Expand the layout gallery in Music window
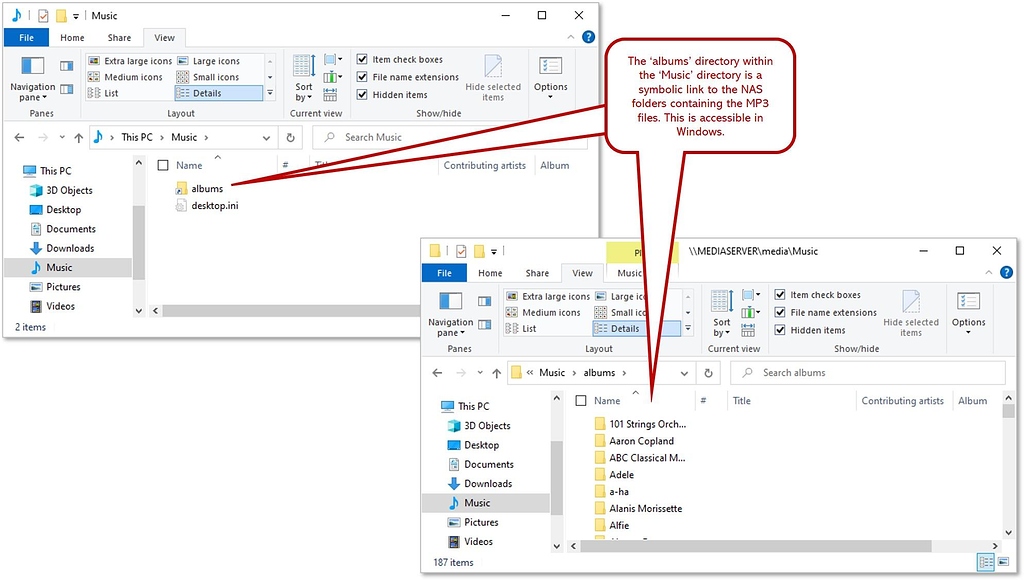This screenshot has height=580, width=1024. coord(269,94)
